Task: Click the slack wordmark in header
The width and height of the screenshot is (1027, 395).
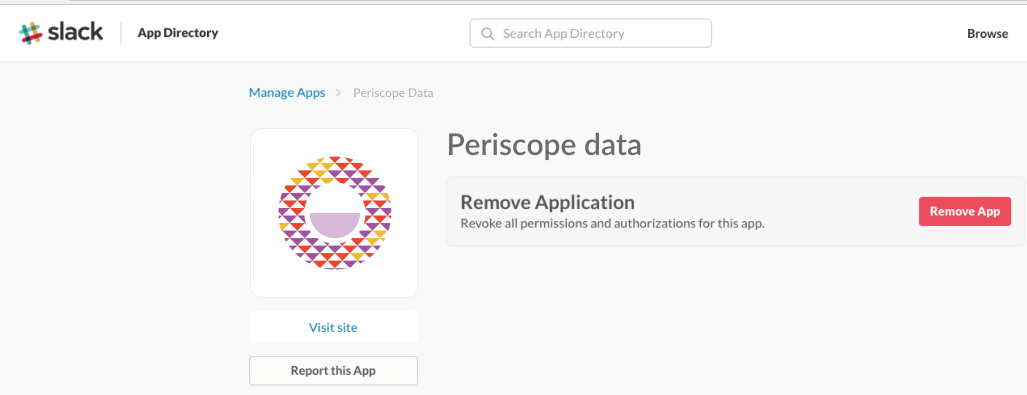Action: (75, 31)
